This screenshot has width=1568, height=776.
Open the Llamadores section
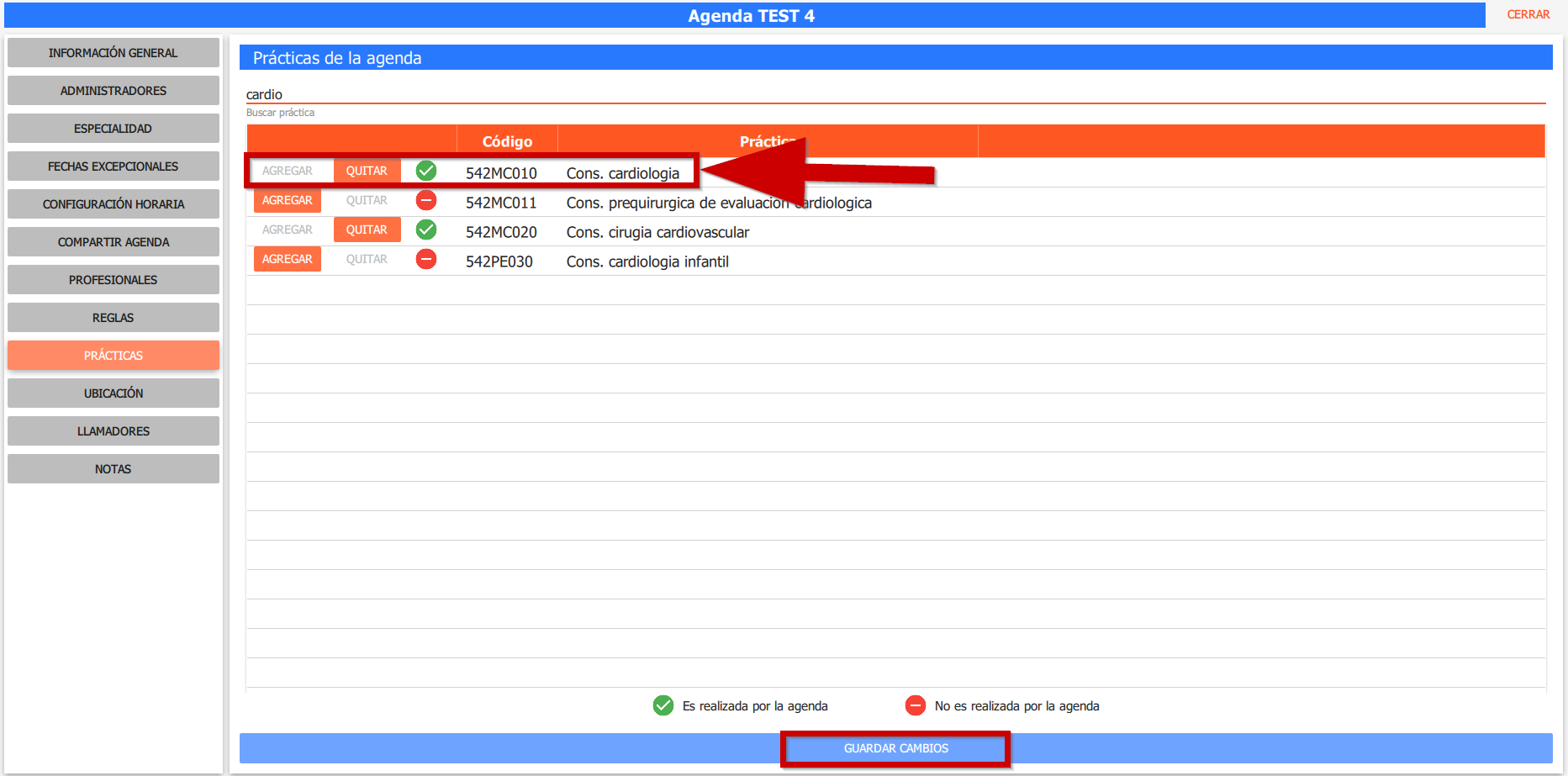pos(113,431)
